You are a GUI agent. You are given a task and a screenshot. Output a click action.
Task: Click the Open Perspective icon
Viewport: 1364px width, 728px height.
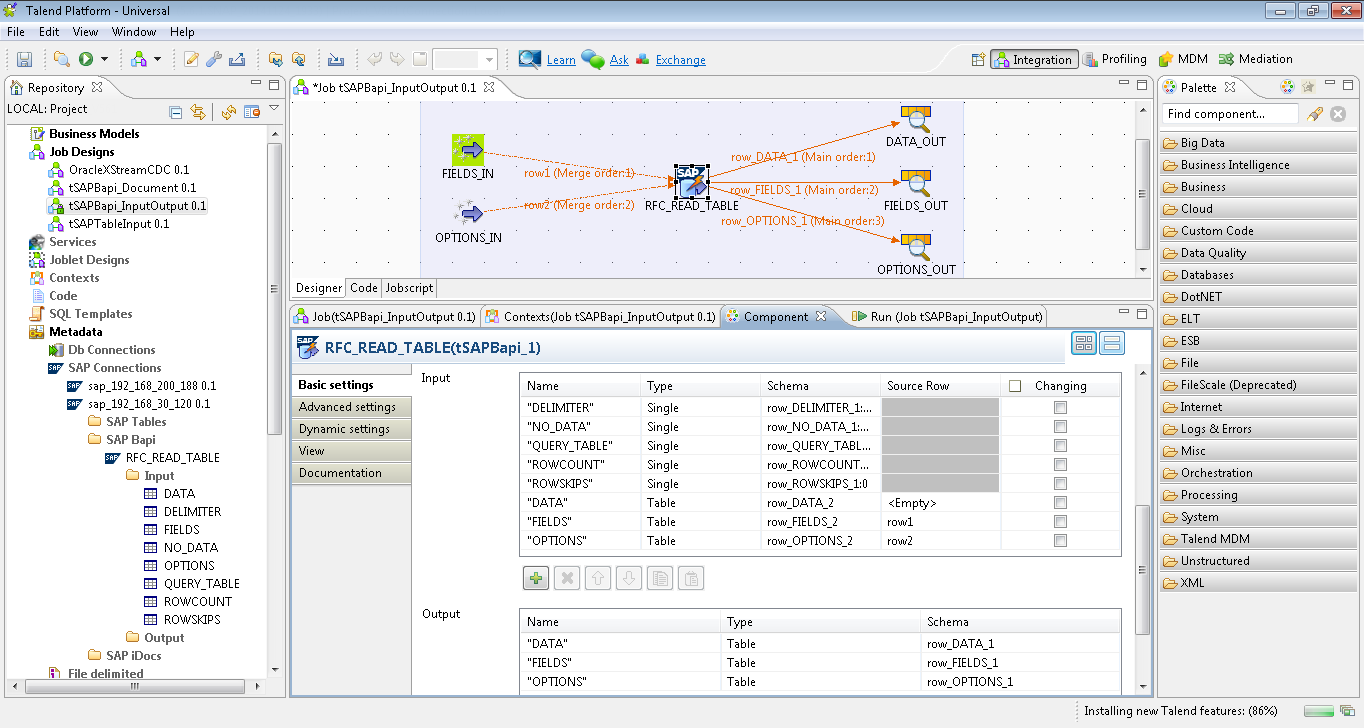point(978,60)
